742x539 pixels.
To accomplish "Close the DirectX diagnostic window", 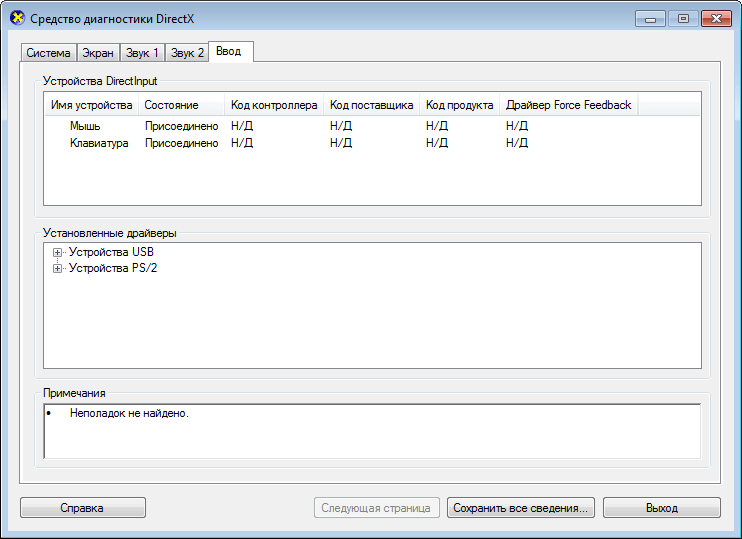I will tap(716, 19).
